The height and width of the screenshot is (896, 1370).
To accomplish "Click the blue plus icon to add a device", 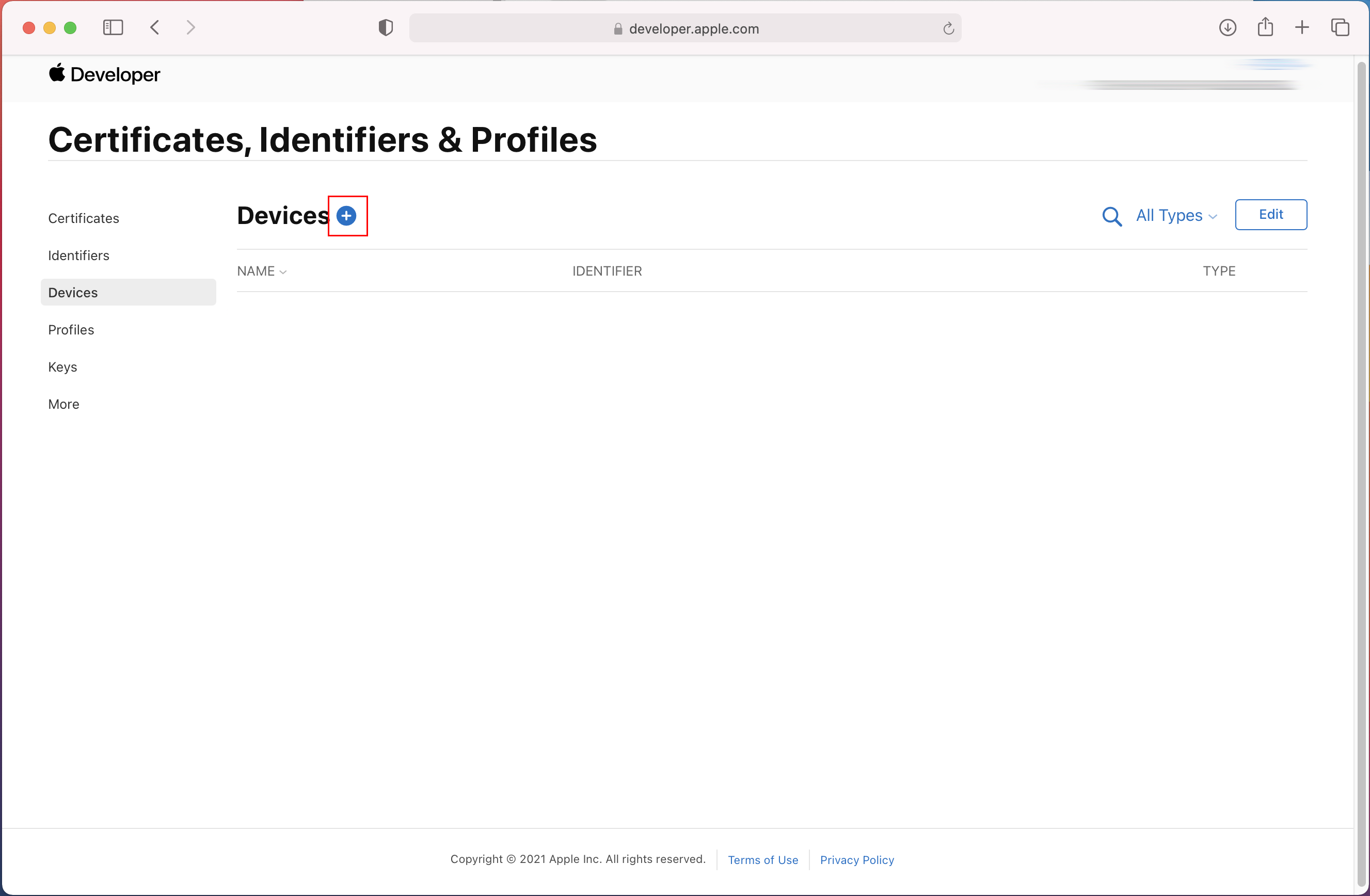I will click(x=346, y=216).
